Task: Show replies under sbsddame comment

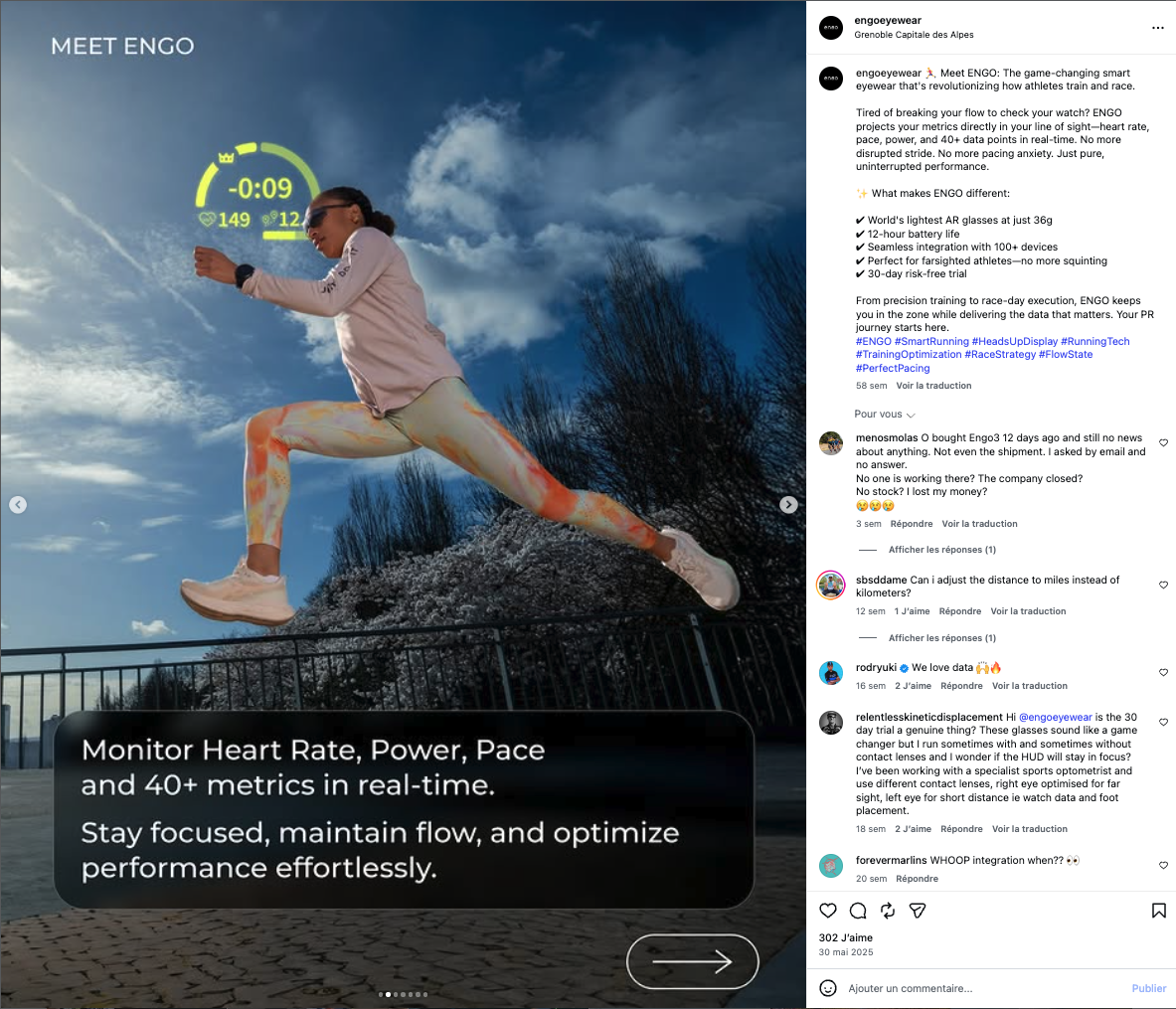Action: coord(942,637)
